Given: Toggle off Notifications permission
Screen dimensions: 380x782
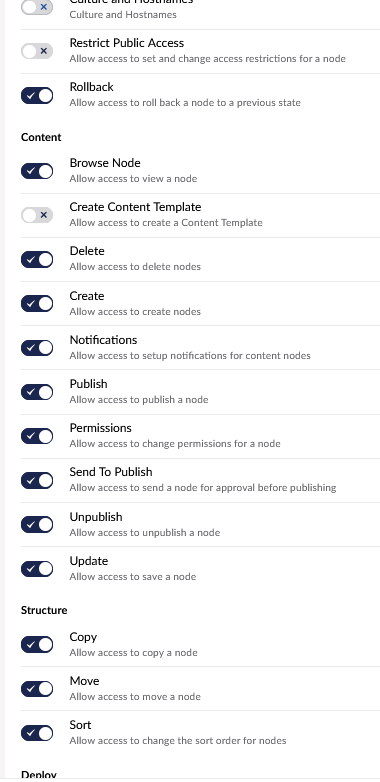Looking at the screenshot, I should (37, 348).
